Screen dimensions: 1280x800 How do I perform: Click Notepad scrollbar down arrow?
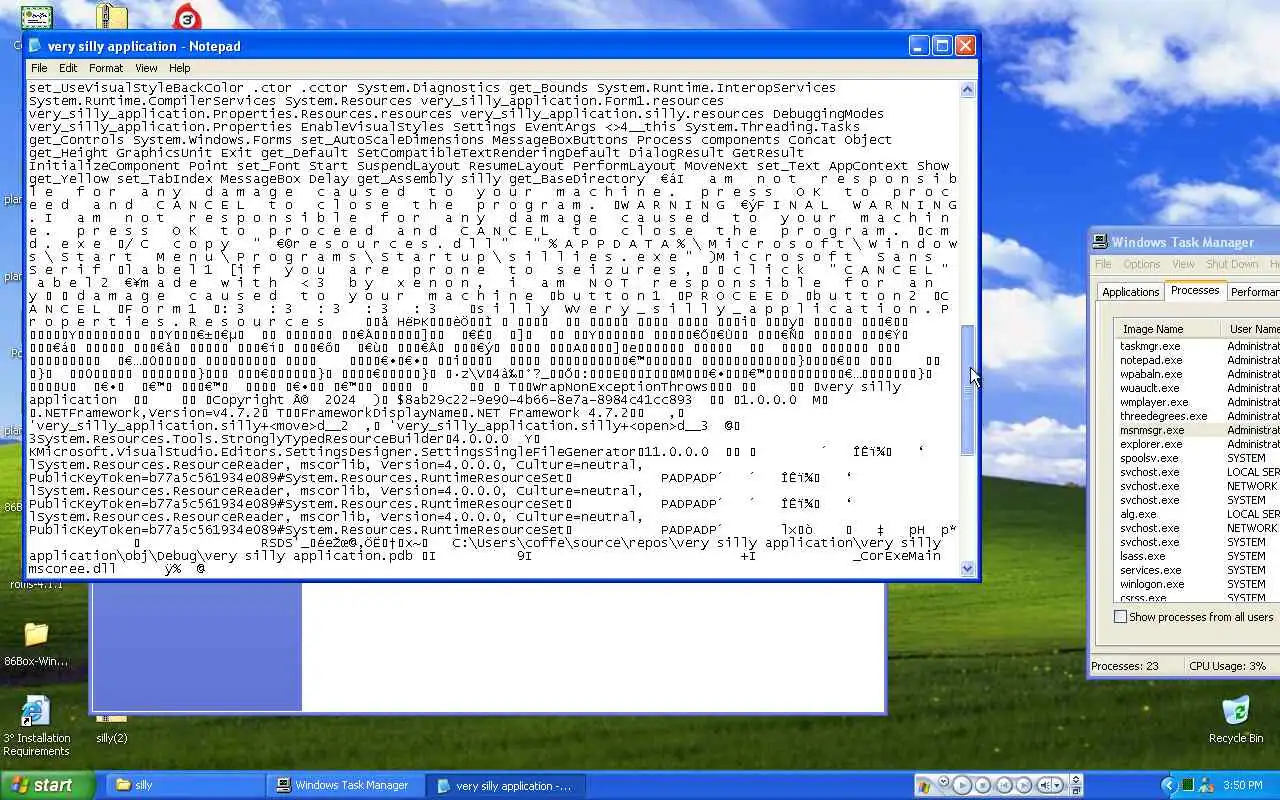pyautogui.click(x=968, y=568)
